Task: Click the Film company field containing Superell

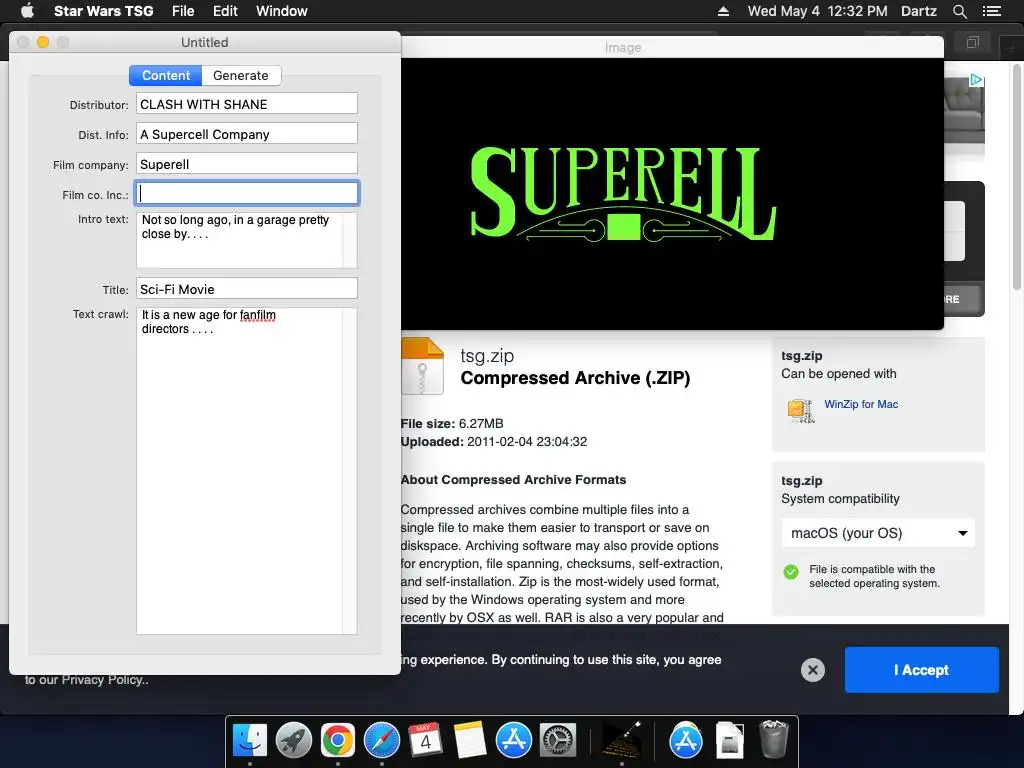Action: (247, 164)
